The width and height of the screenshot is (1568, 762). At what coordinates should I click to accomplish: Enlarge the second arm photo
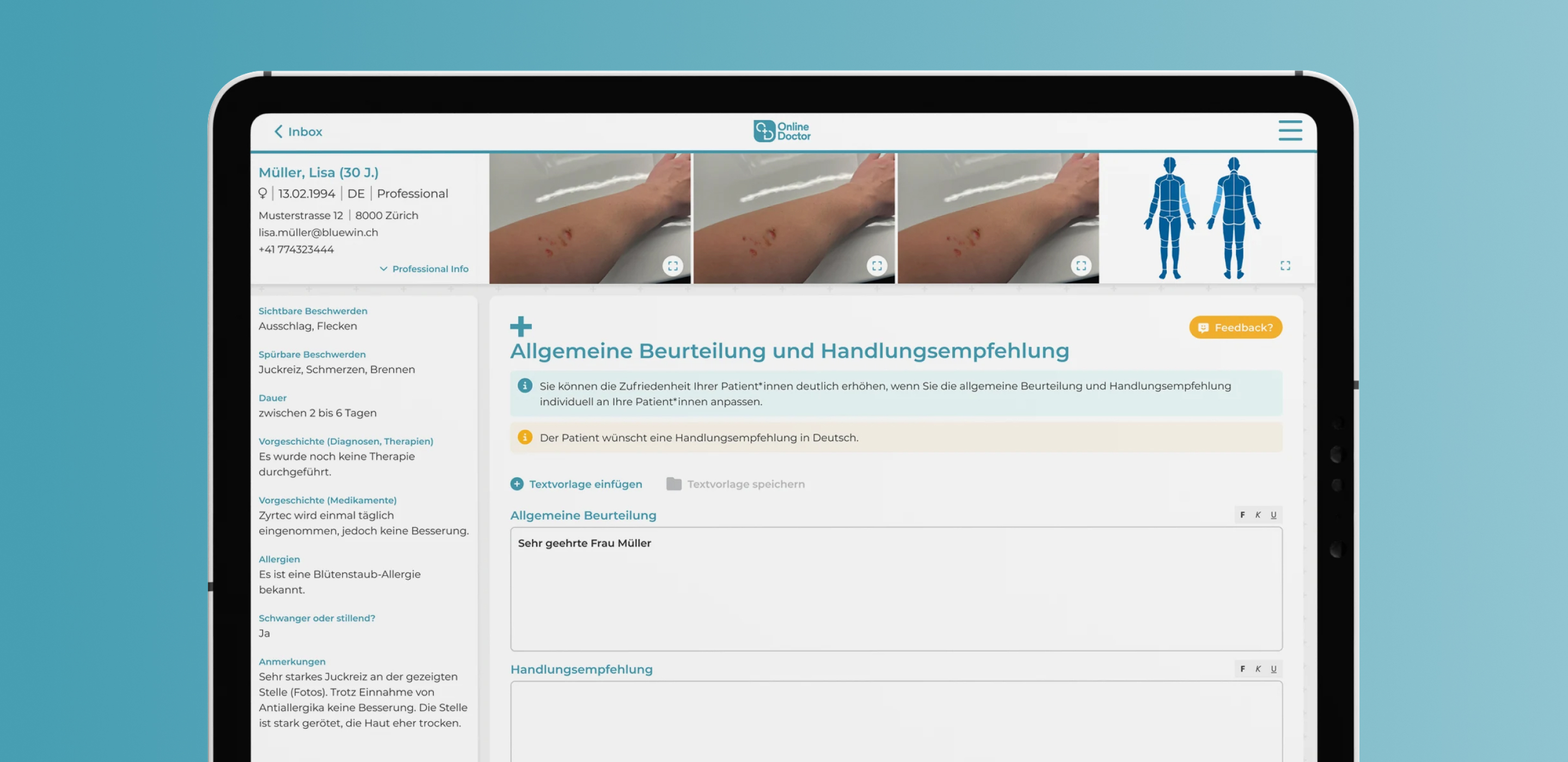(877, 266)
